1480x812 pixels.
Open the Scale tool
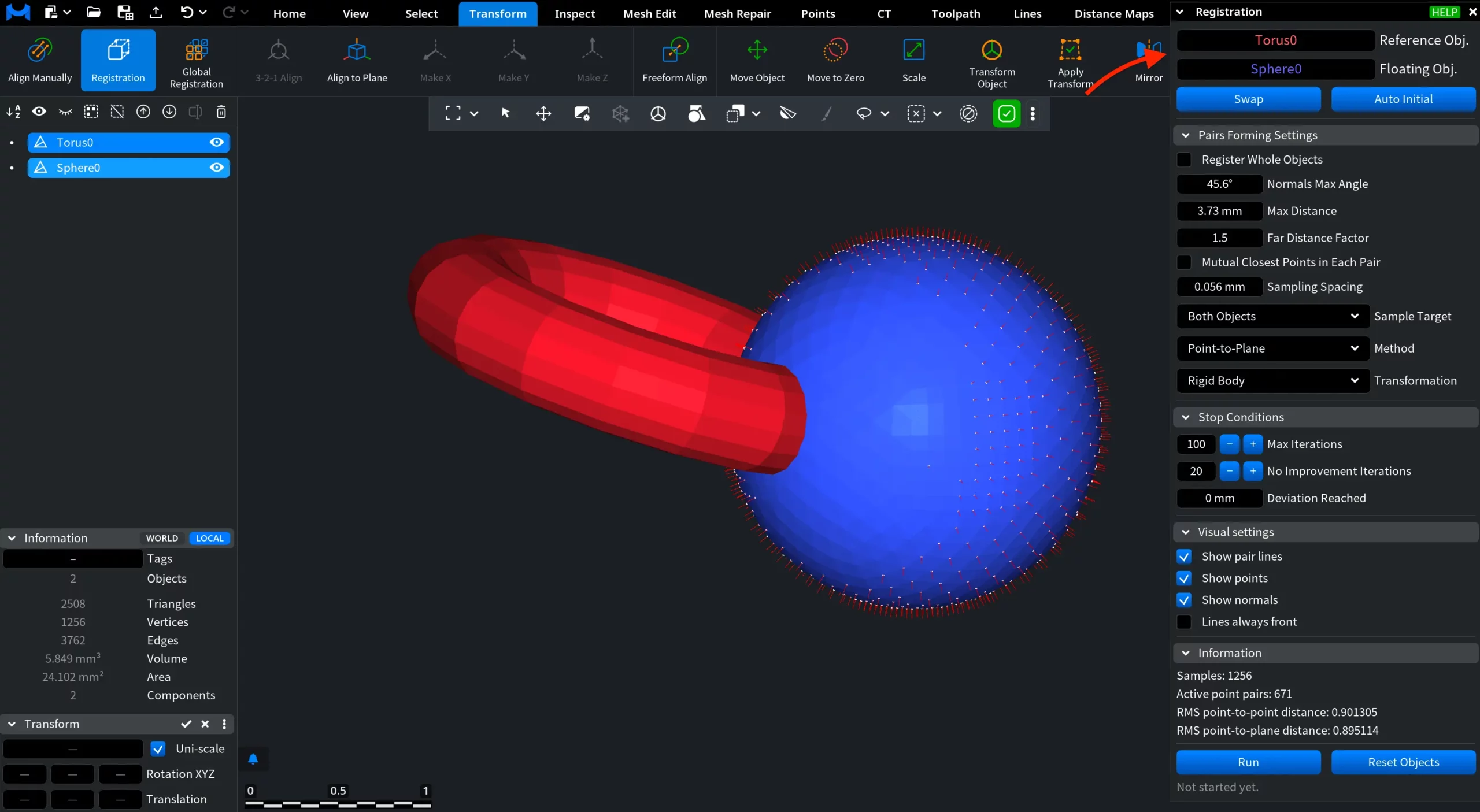(x=913, y=61)
